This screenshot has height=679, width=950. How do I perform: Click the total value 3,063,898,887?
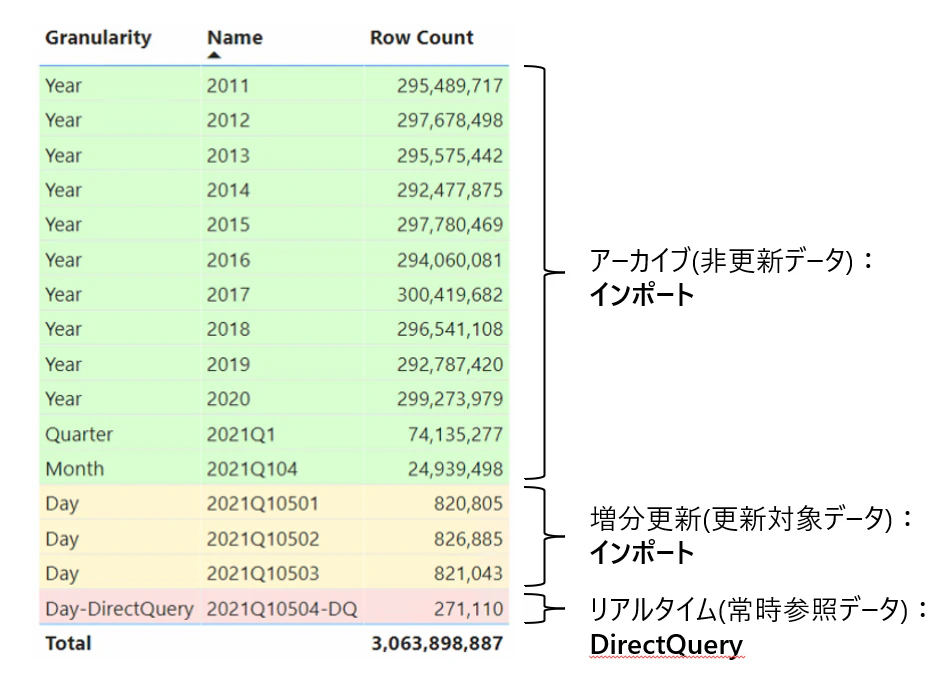pyautogui.click(x=437, y=643)
